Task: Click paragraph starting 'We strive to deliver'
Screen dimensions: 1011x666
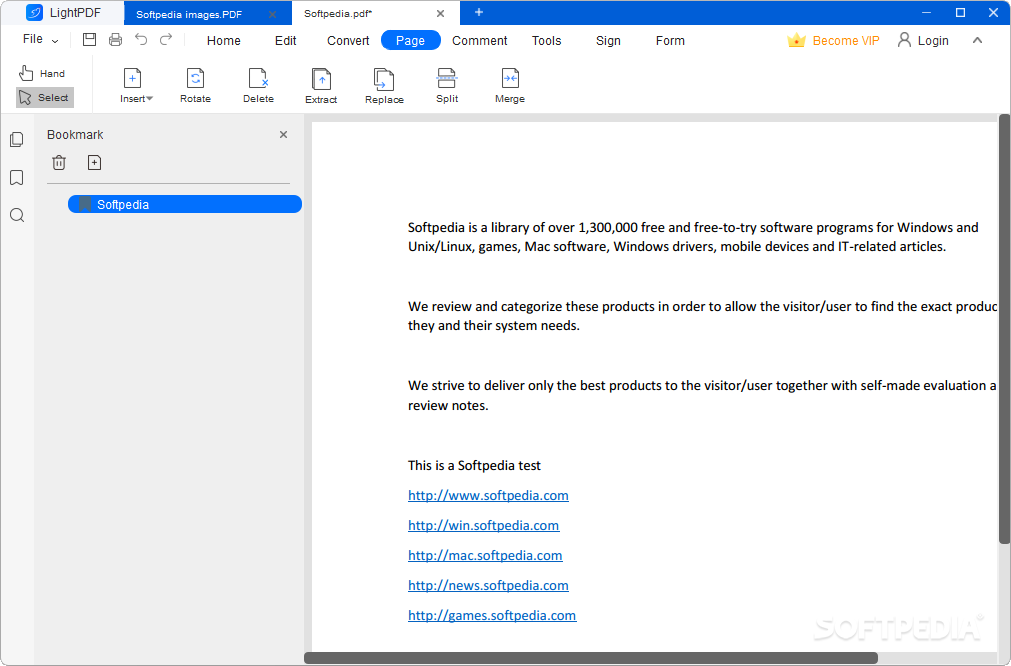Action: pos(702,395)
